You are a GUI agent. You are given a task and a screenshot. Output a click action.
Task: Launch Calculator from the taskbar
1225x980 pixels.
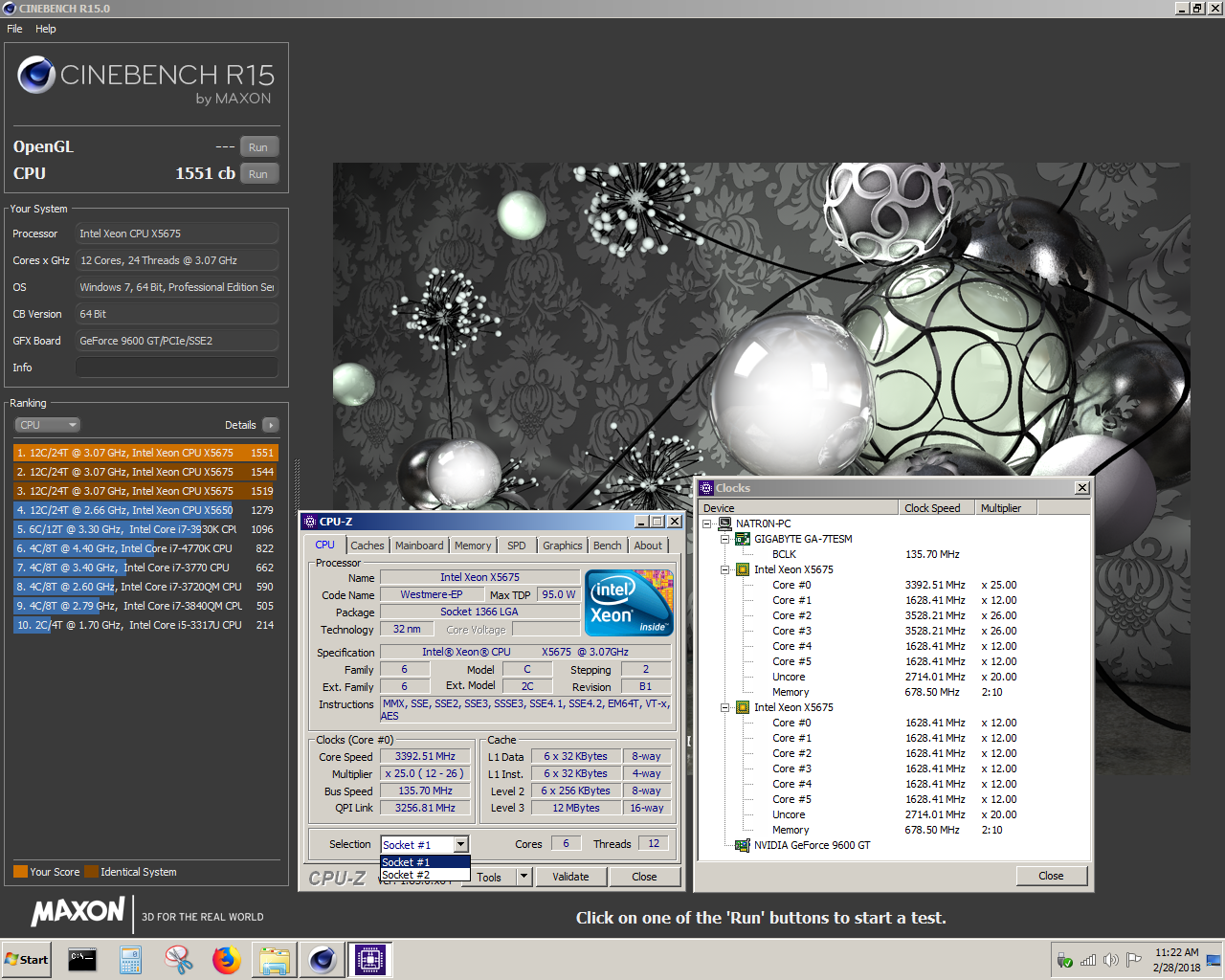coord(131,959)
